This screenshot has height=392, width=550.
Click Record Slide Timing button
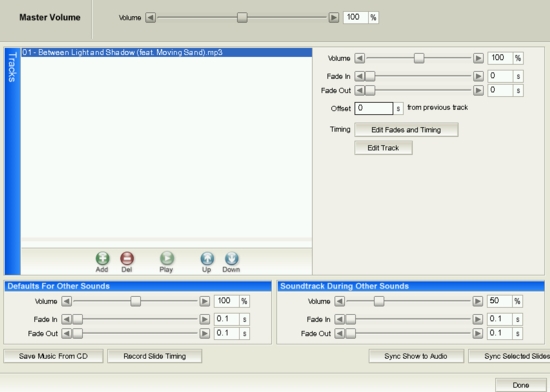[x=155, y=356]
